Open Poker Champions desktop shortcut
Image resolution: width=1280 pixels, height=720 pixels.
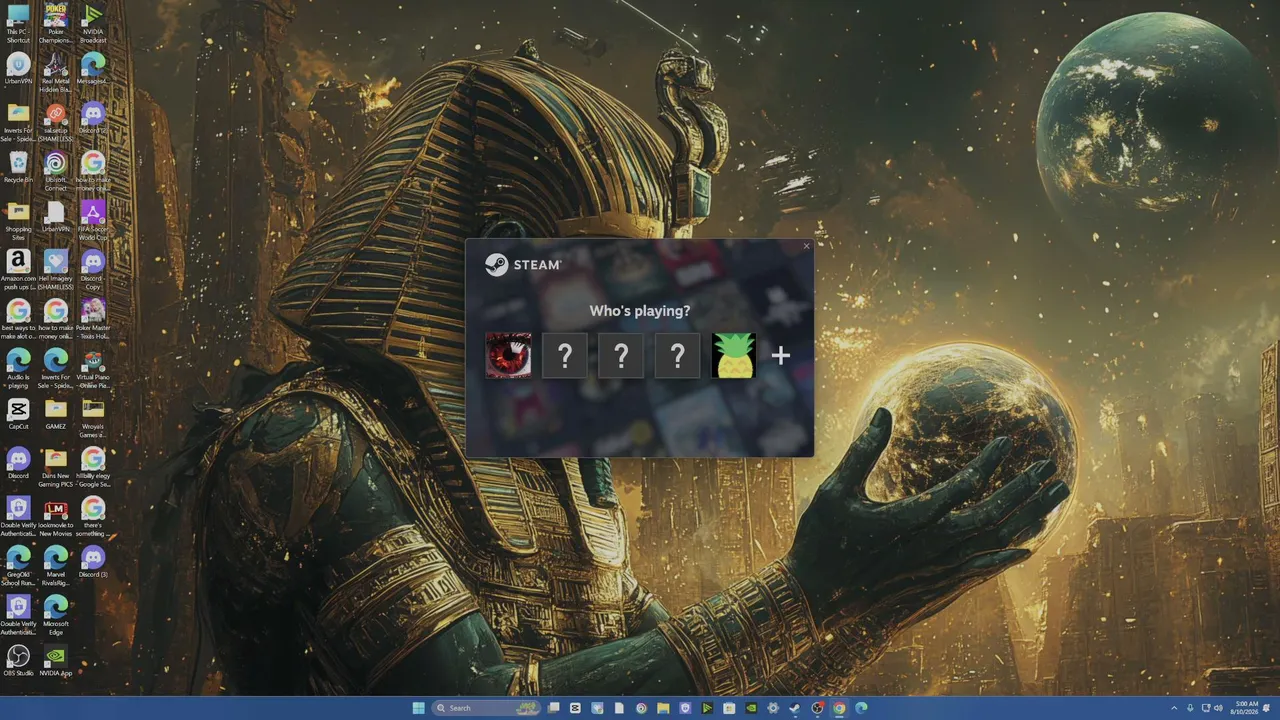coord(56,24)
